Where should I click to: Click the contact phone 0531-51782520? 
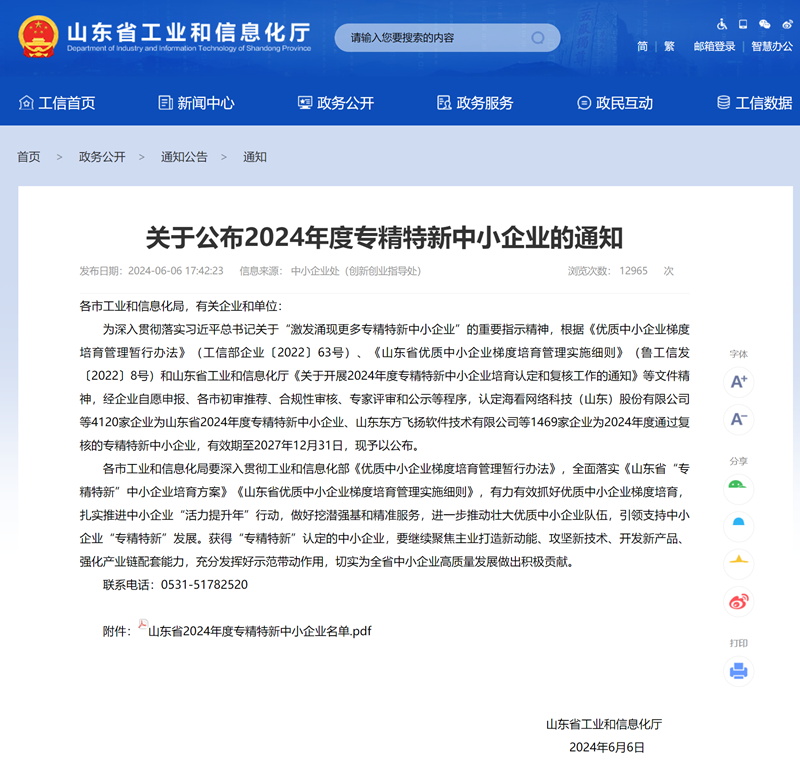point(204,584)
